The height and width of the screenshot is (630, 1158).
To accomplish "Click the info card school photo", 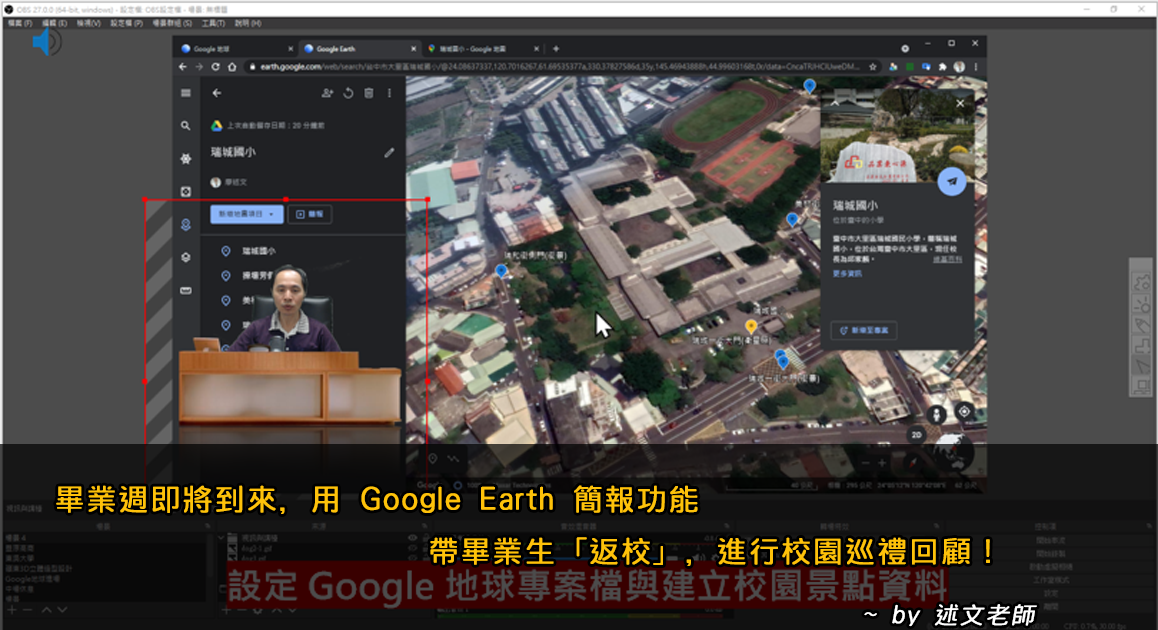I will tap(897, 137).
